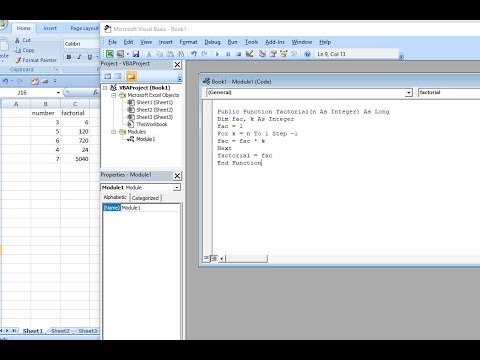
Task: Toggle Bold in Excel Font group
Action: pyautogui.click(x=69, y=57)
